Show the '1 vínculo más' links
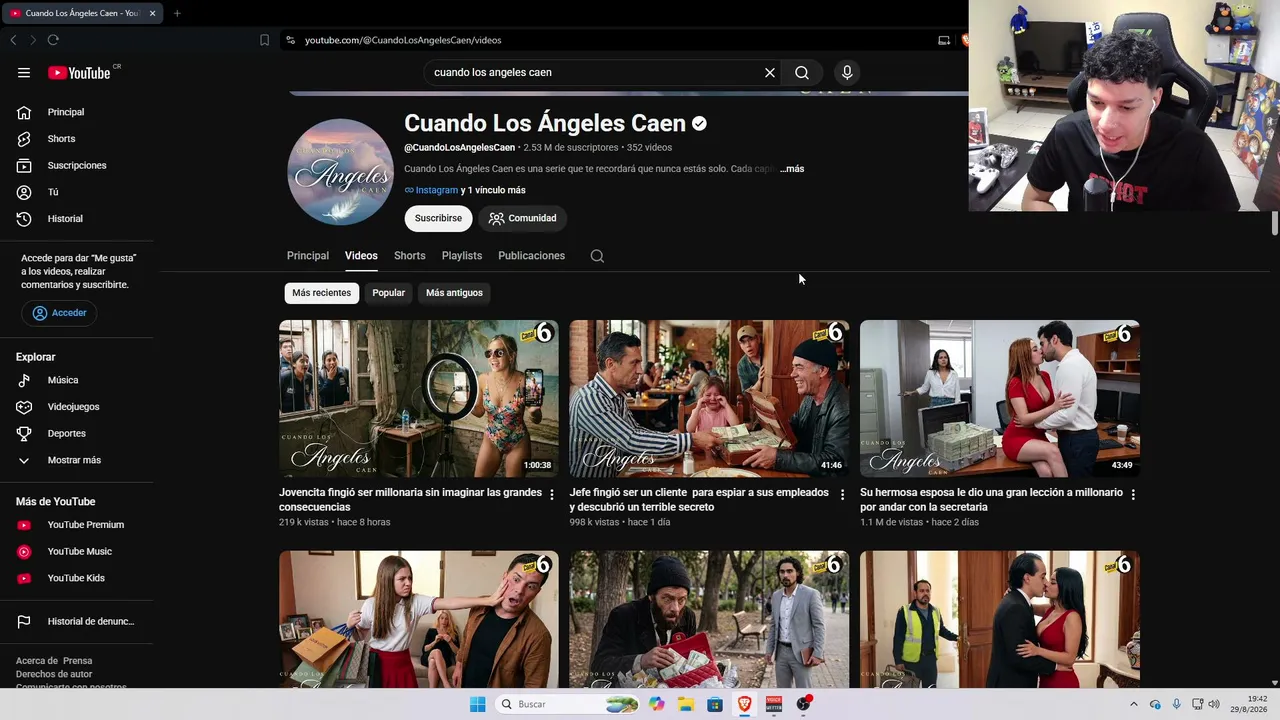The height and width of the screenshot is (720, 1280). point(493,190)
